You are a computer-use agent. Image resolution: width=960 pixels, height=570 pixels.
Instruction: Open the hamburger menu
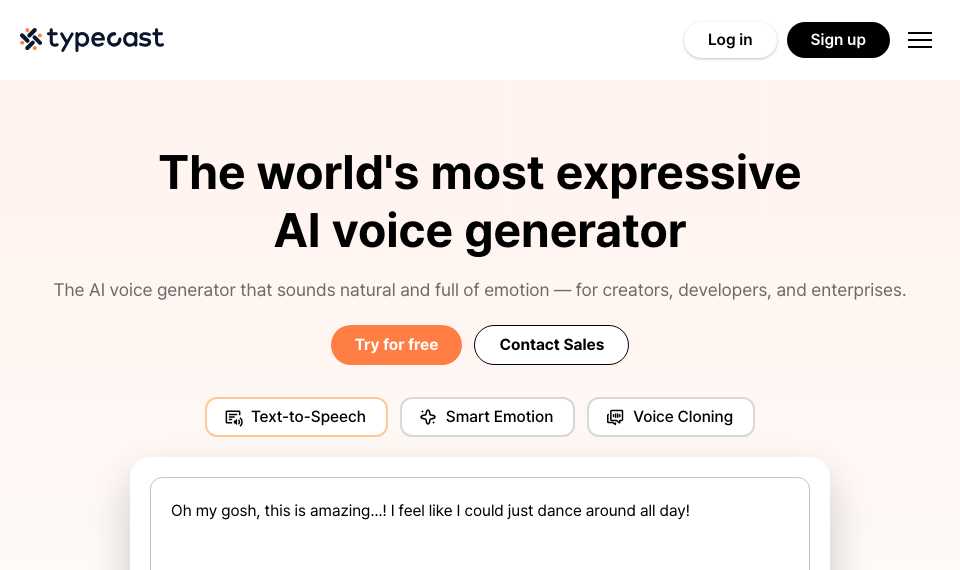tap(920, 40)
